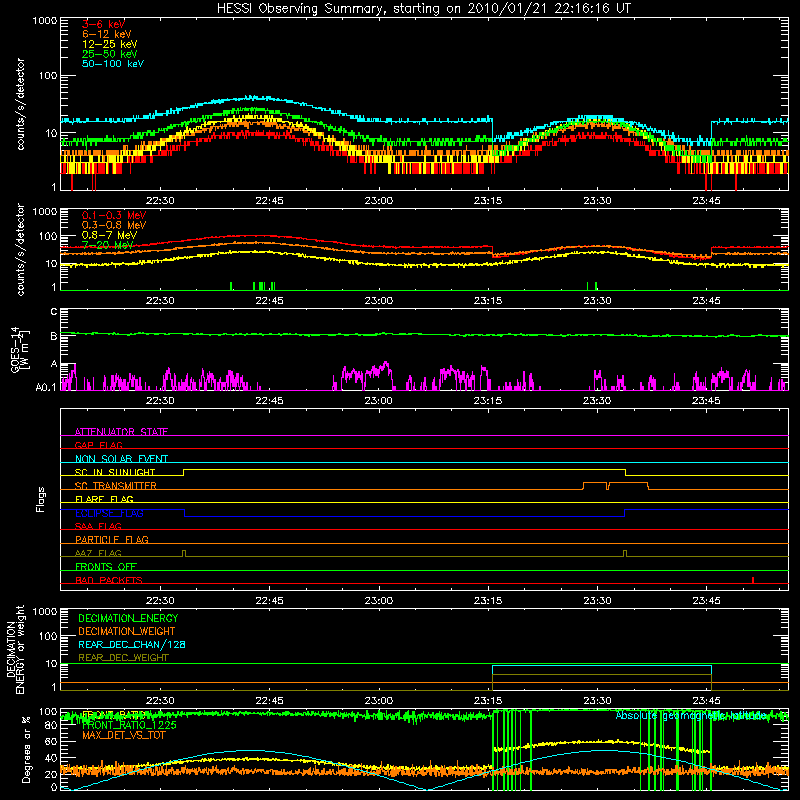Screen dimensions: 800x800
Task: Click the GOES-14 W m-2 axis label
Action: click(x=20, y=349)
